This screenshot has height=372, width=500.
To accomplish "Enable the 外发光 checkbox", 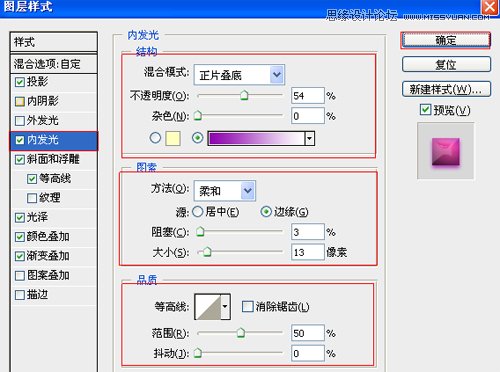I will click(20, 121).
